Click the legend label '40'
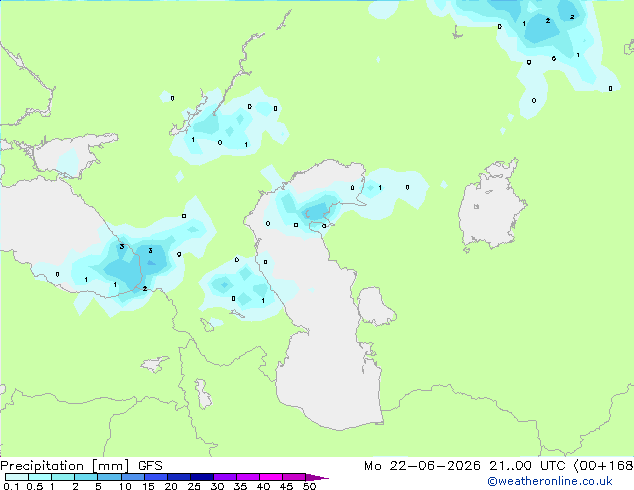634x490 pixels. (x=263, y=486)
